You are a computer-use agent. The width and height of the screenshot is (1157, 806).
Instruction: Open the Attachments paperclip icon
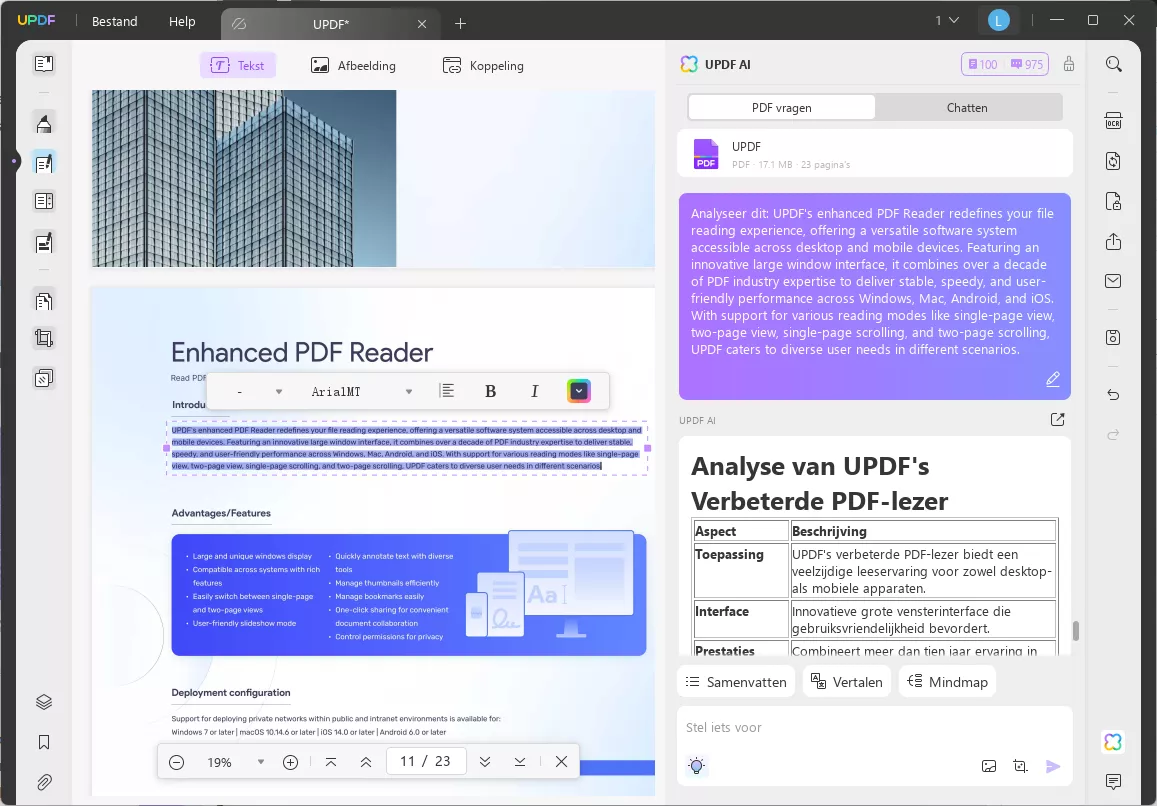pyautogui.click(x=44, y=782)
